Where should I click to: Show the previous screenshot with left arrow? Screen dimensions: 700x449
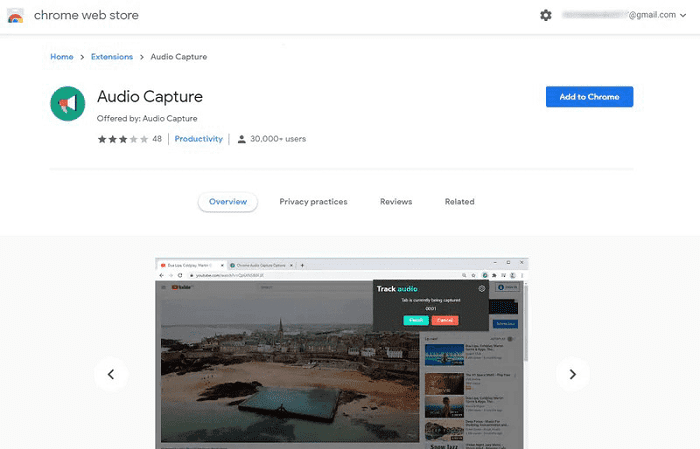[111, 374]
